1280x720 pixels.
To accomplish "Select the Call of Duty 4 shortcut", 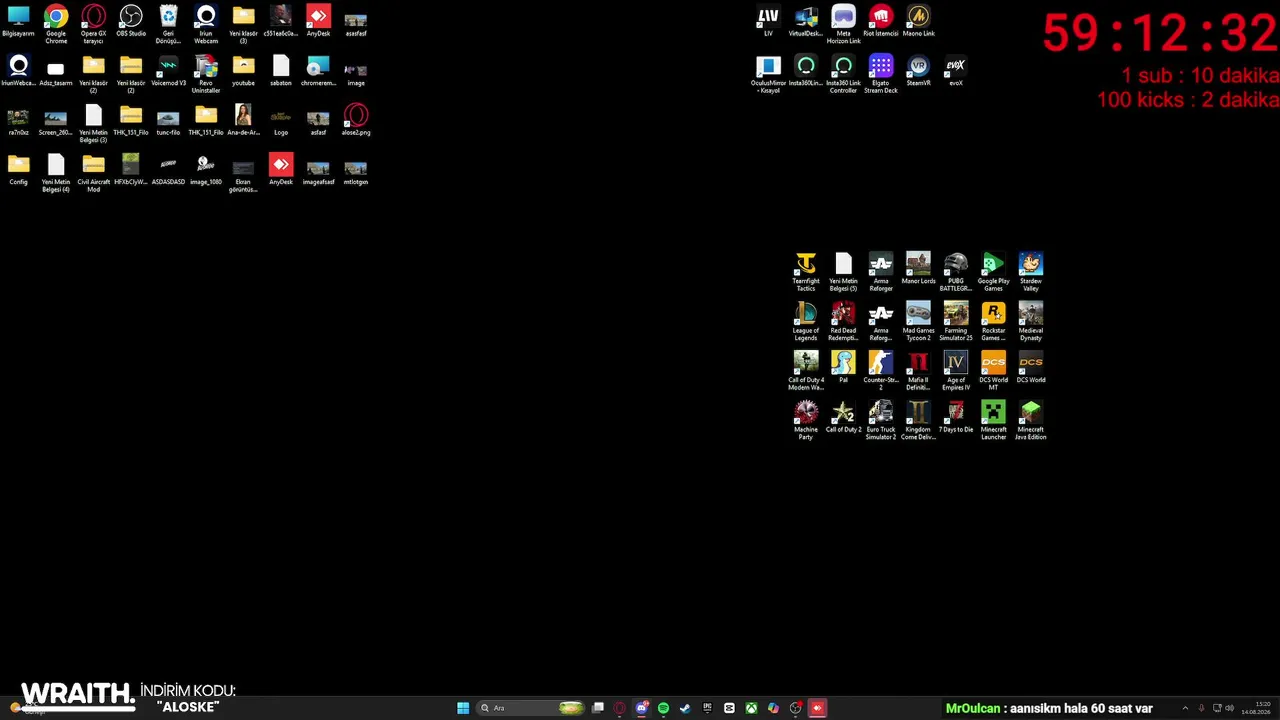I will click(806, 371).
